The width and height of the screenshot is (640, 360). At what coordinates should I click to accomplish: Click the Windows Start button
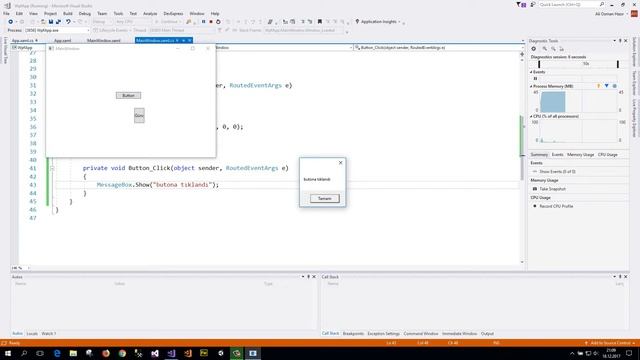click(x=8, y=353)
